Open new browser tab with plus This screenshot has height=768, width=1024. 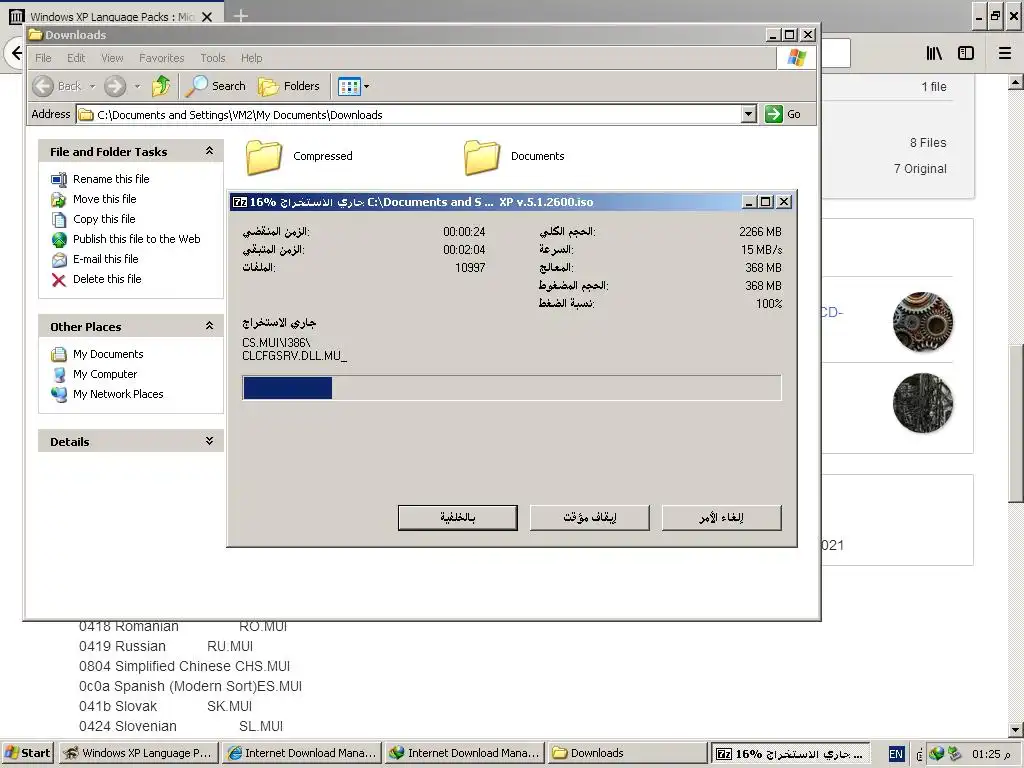coord(240,15)
